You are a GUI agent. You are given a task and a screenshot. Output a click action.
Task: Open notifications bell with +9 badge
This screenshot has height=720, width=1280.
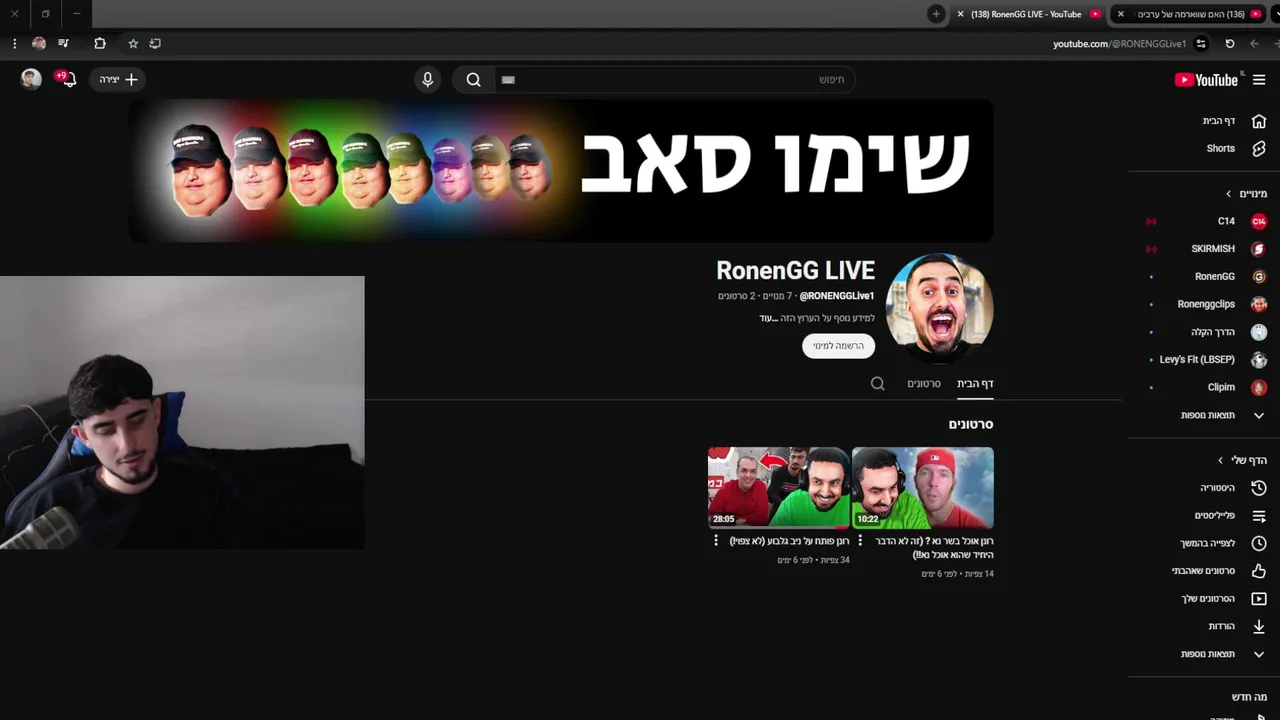coord(67,79)
